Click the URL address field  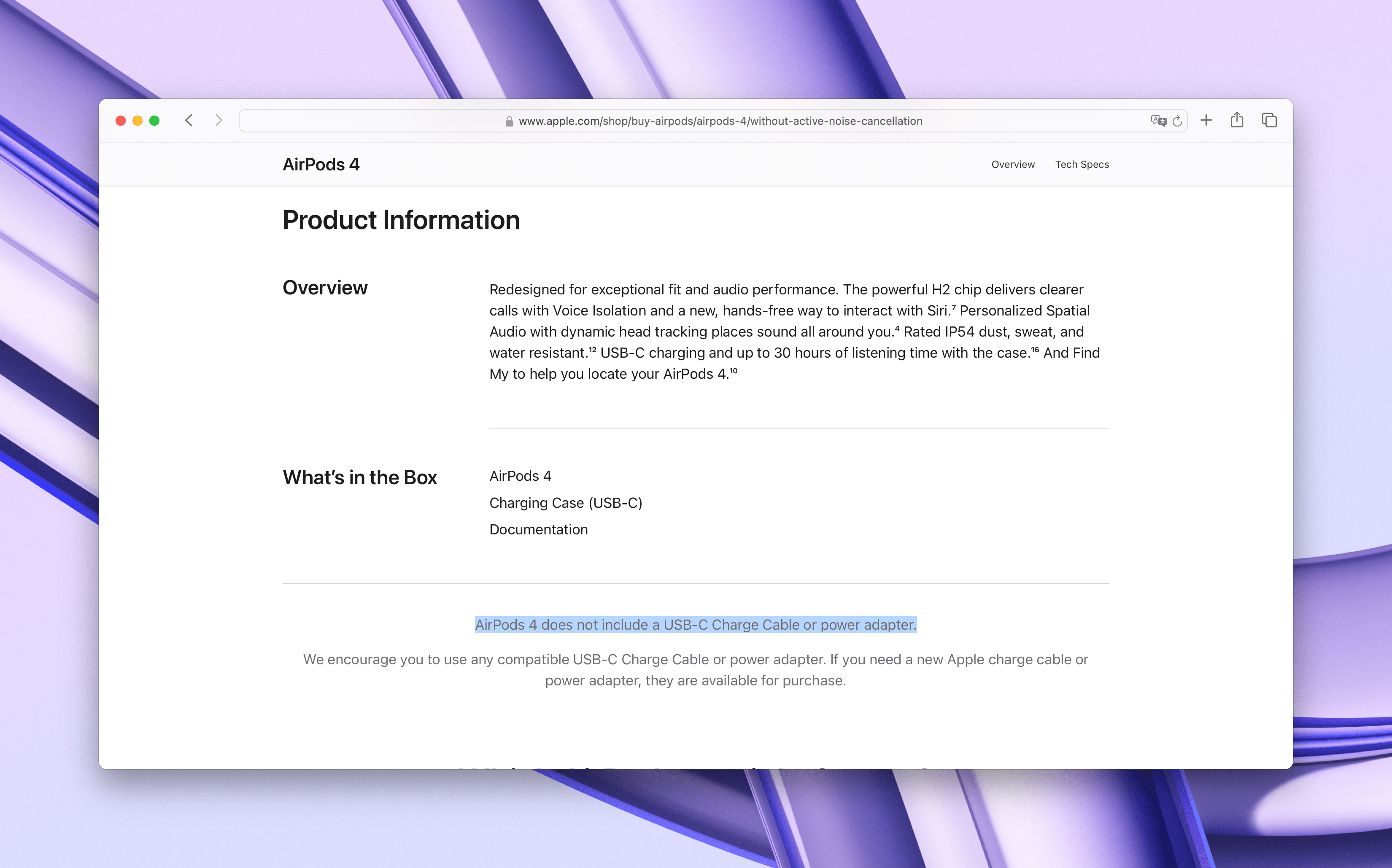tap(713, 121)
